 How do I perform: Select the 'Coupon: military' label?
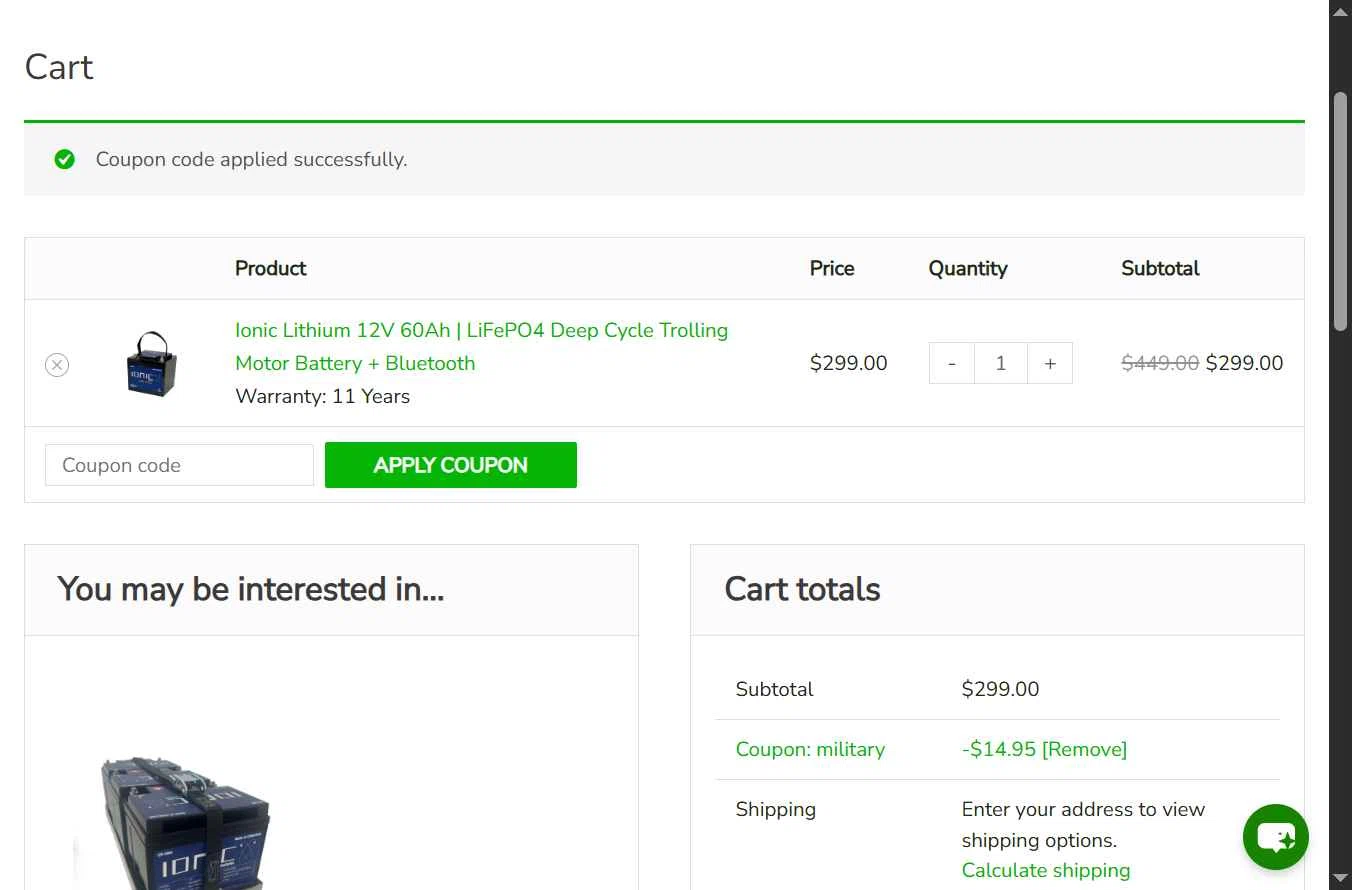(810, 749)
